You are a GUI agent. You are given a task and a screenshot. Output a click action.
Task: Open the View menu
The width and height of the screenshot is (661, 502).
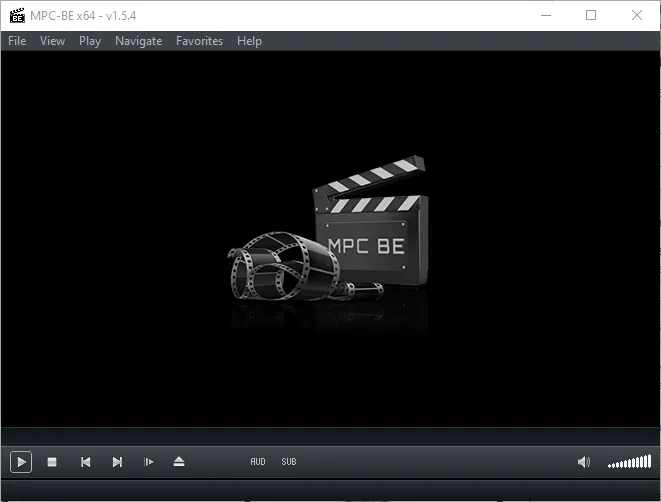coord(52,41)
